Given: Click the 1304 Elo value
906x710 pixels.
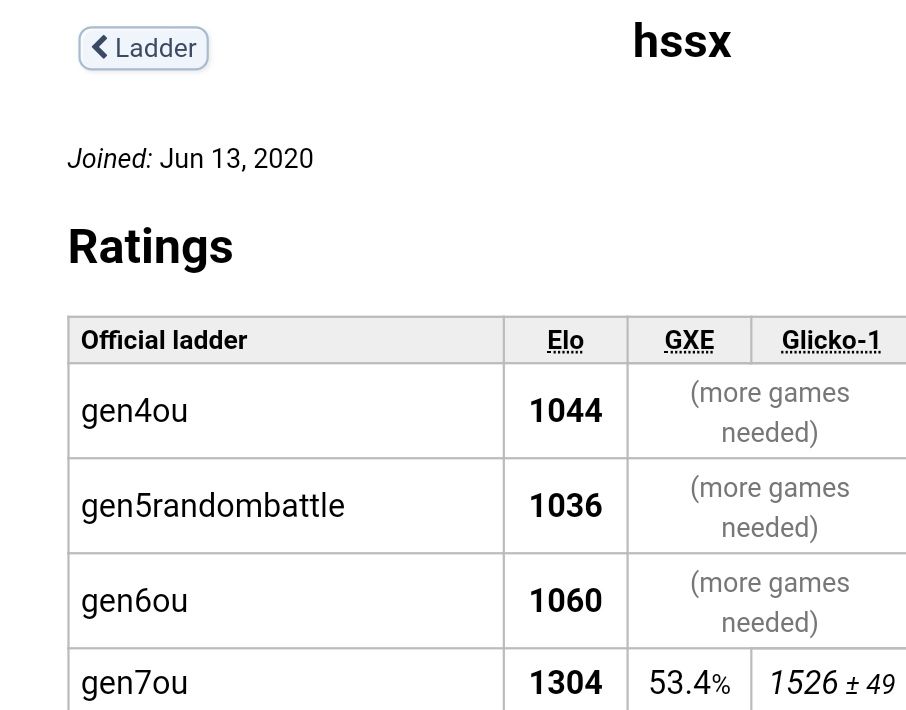Looking at the screenshot, I should [x=566, y=683].
